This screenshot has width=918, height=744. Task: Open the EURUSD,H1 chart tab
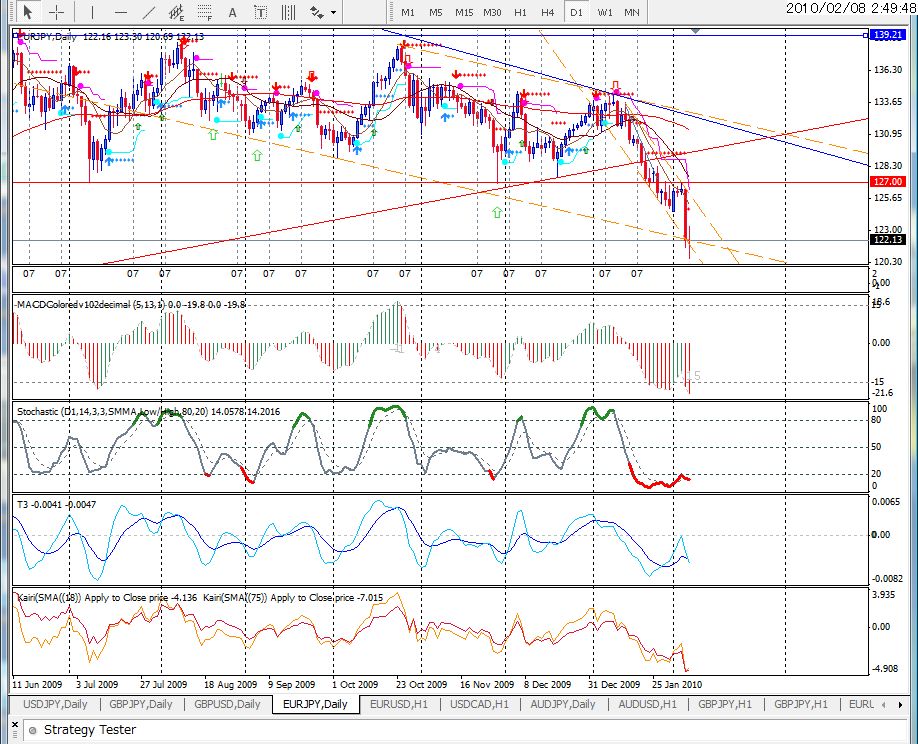coord(399,704)
